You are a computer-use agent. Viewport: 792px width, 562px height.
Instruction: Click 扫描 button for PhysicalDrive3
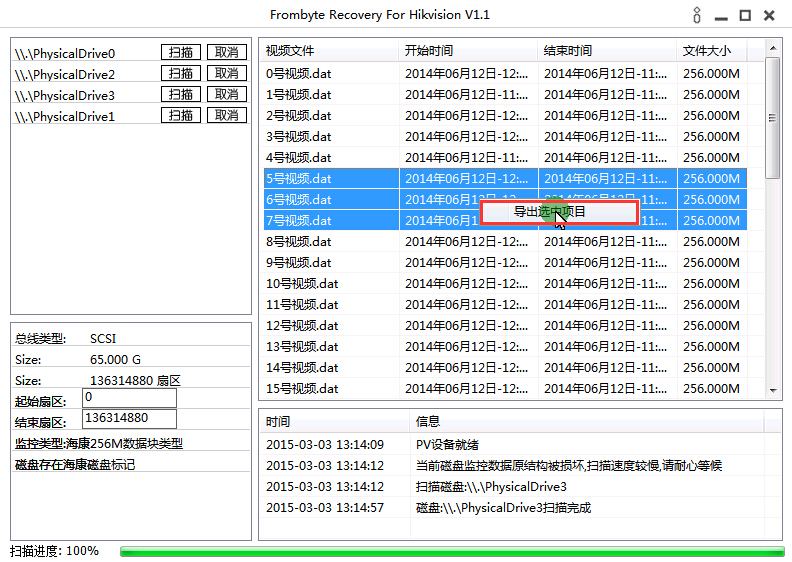[181, 94]
